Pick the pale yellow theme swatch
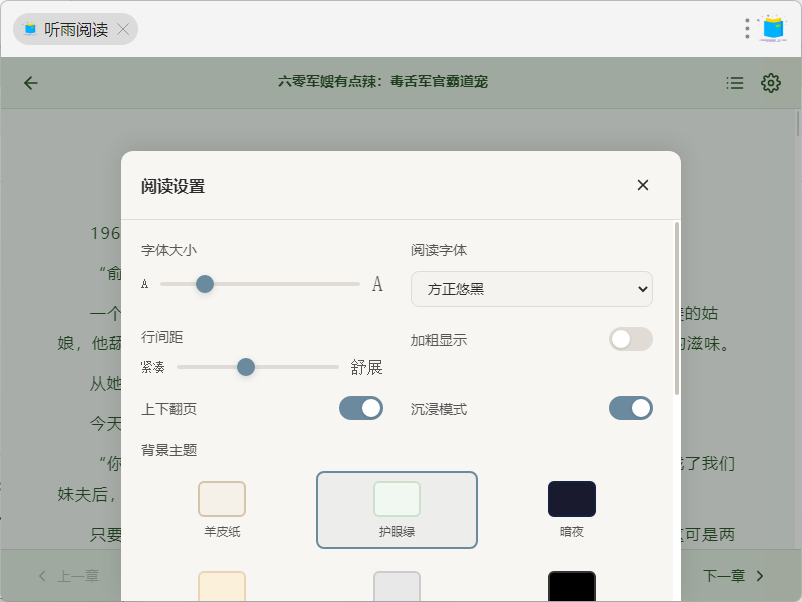The image size is (802, 602). click(222, 586)
